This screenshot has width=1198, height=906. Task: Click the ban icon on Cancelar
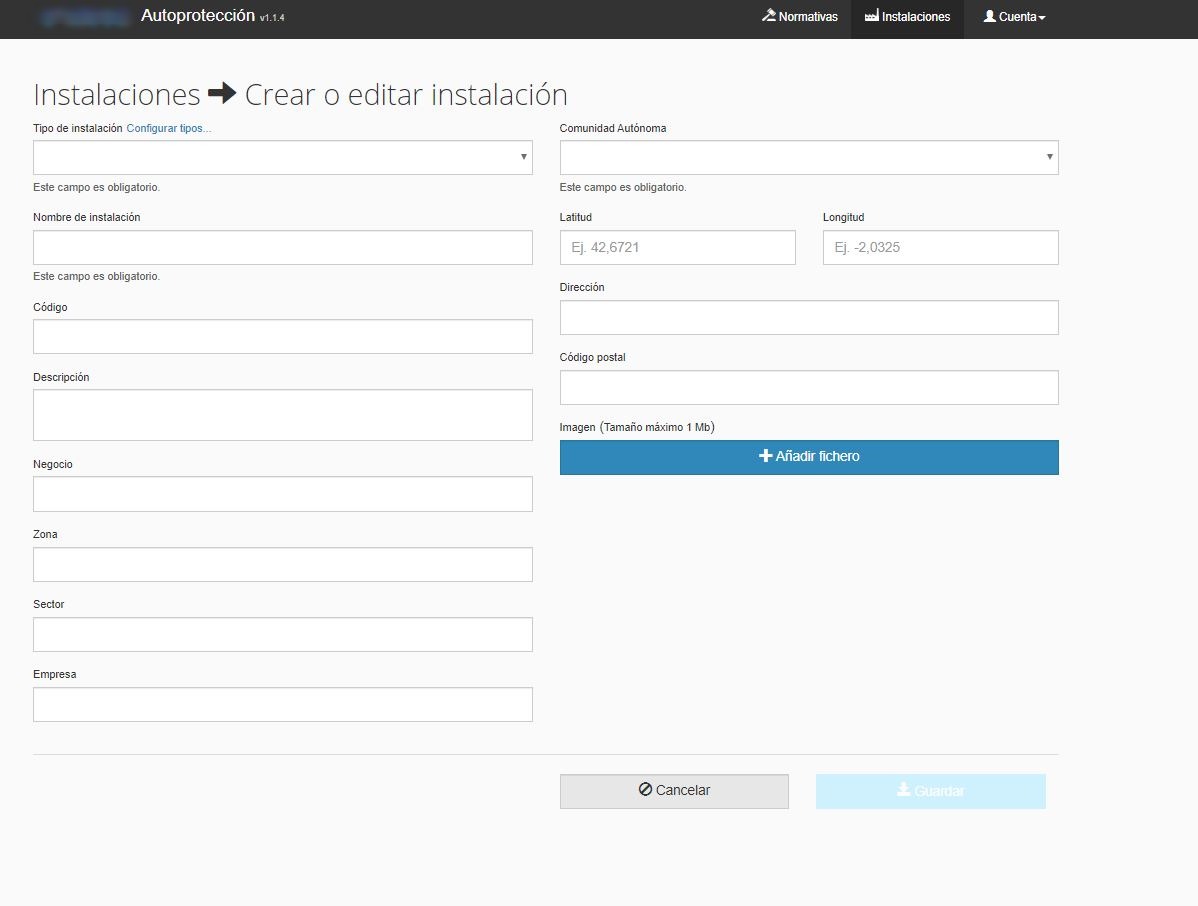645,790
